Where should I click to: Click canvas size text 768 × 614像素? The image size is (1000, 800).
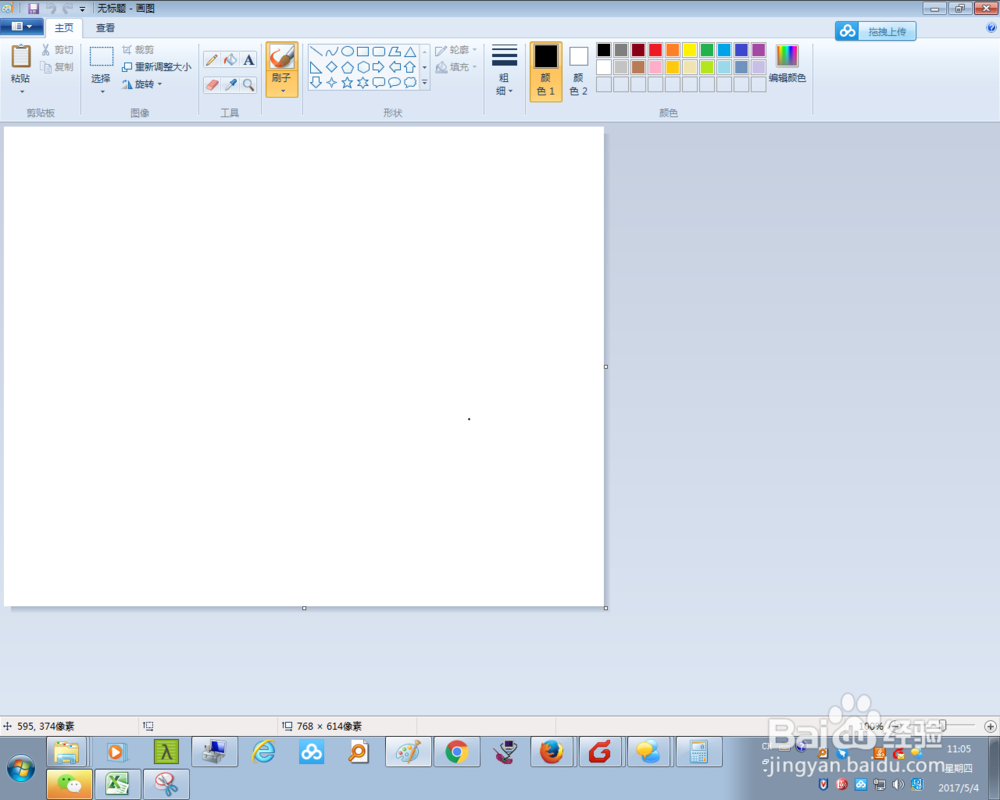click(329, 726)
